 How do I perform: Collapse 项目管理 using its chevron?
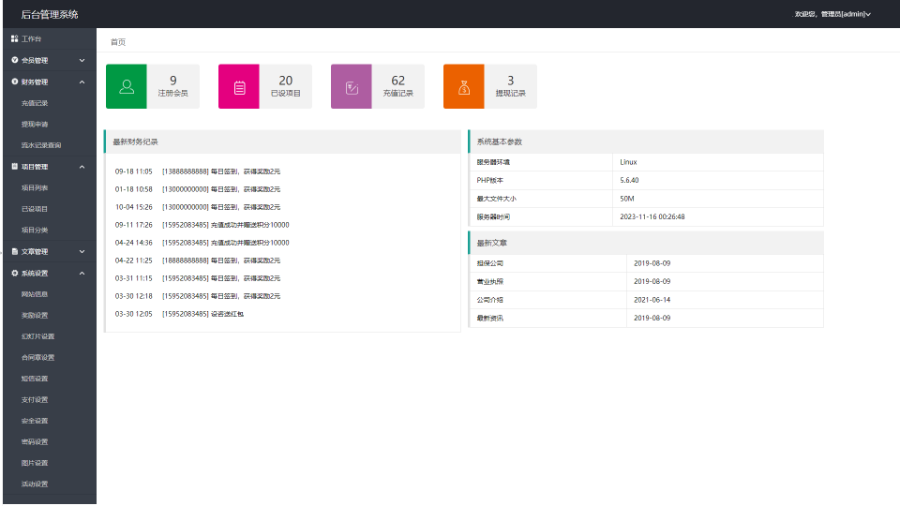(x=82, y=167)
